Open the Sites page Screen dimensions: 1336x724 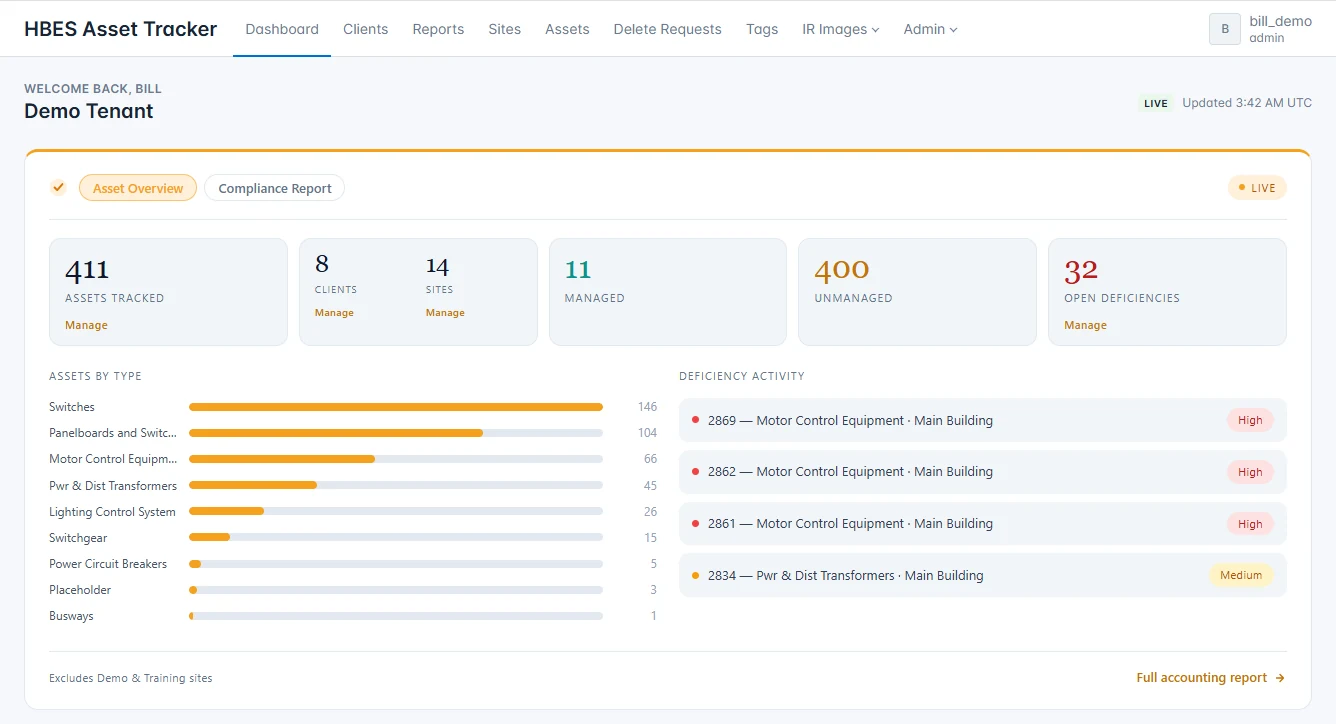tap(504, 29)
